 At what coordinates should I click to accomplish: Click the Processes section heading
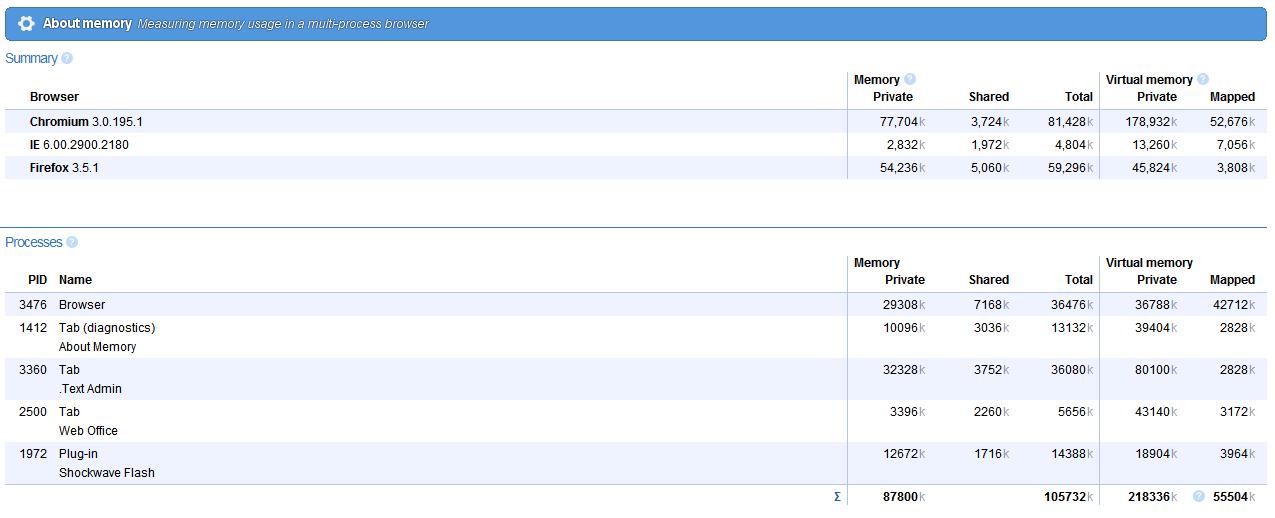coord(34,242)
